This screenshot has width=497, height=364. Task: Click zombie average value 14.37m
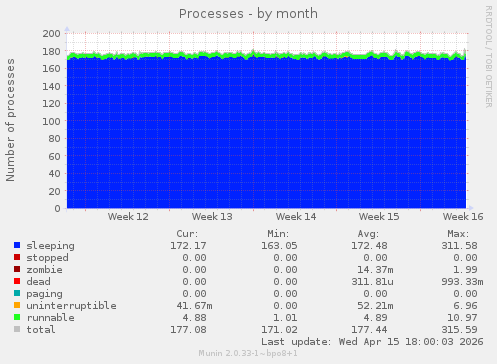375,270
